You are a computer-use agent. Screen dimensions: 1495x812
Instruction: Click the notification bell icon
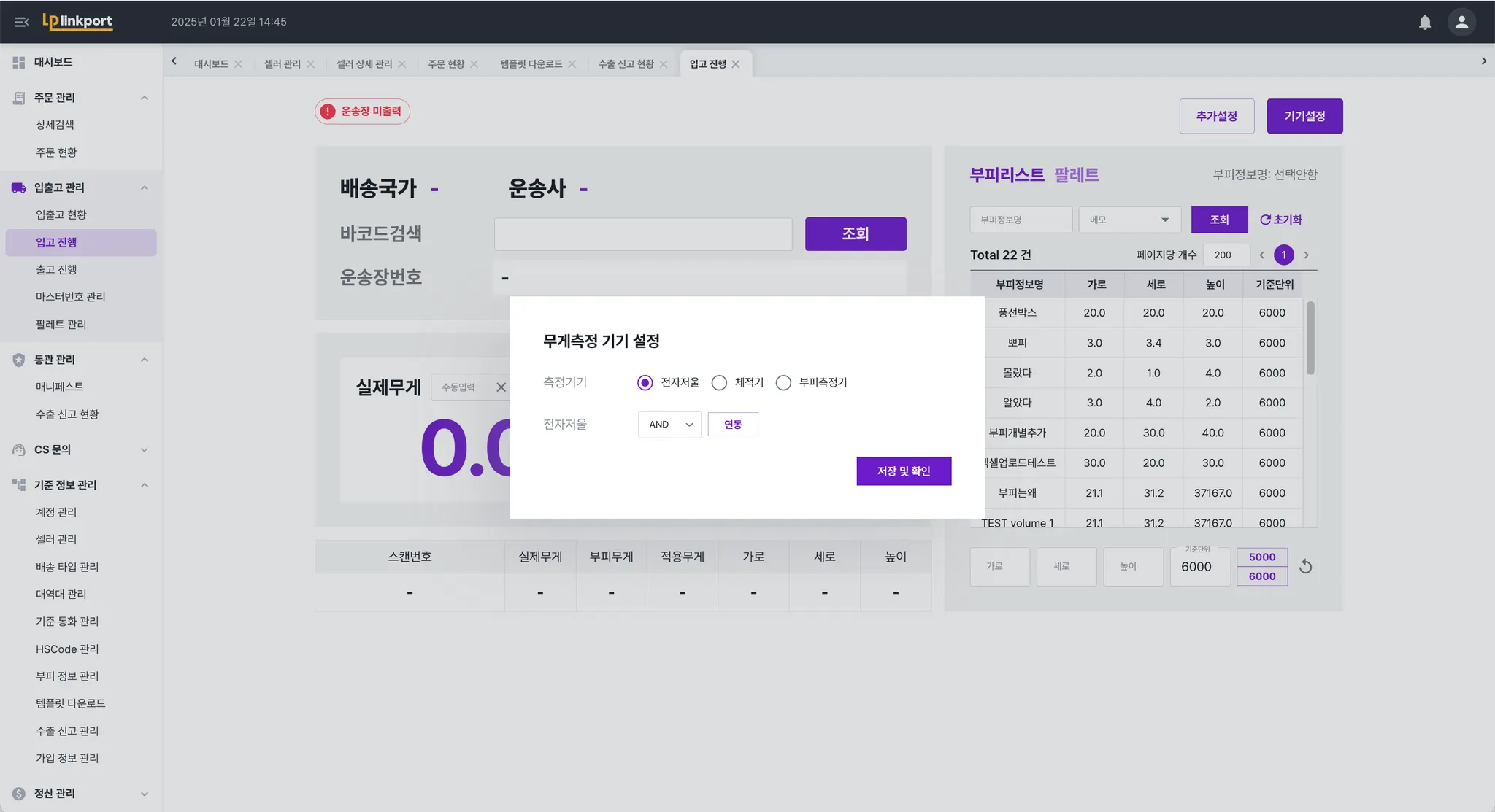(1424, 22)
